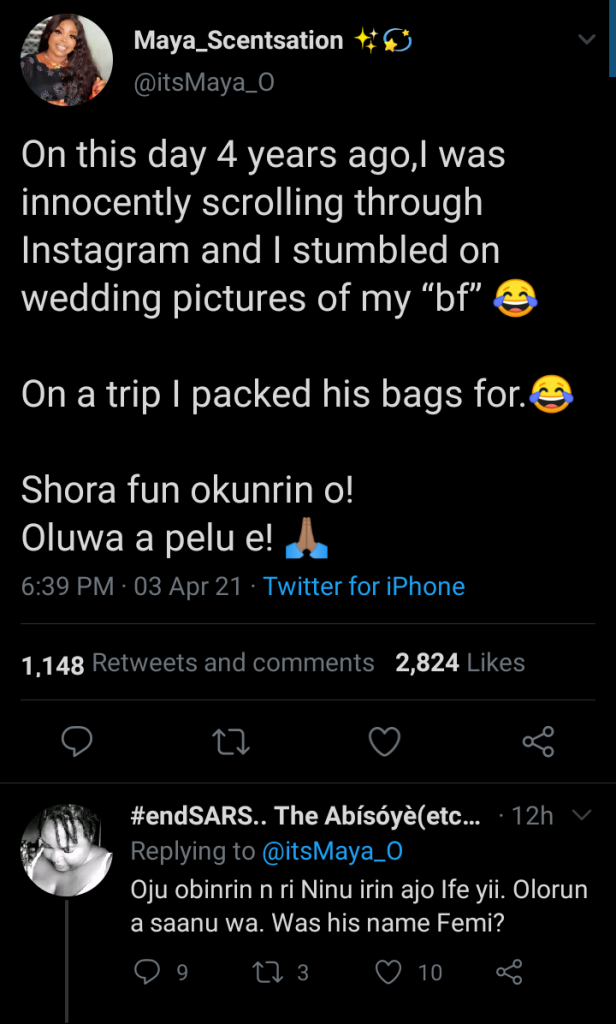Like Maya's main tweet

click(x=385, y=742)
